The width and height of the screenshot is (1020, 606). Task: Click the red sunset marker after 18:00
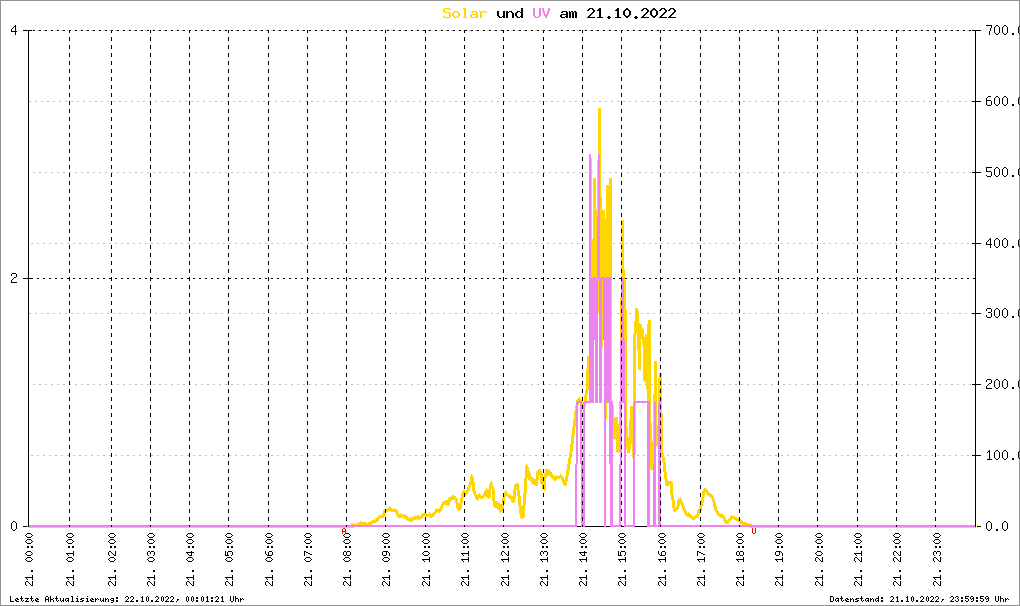coord(754,531)
